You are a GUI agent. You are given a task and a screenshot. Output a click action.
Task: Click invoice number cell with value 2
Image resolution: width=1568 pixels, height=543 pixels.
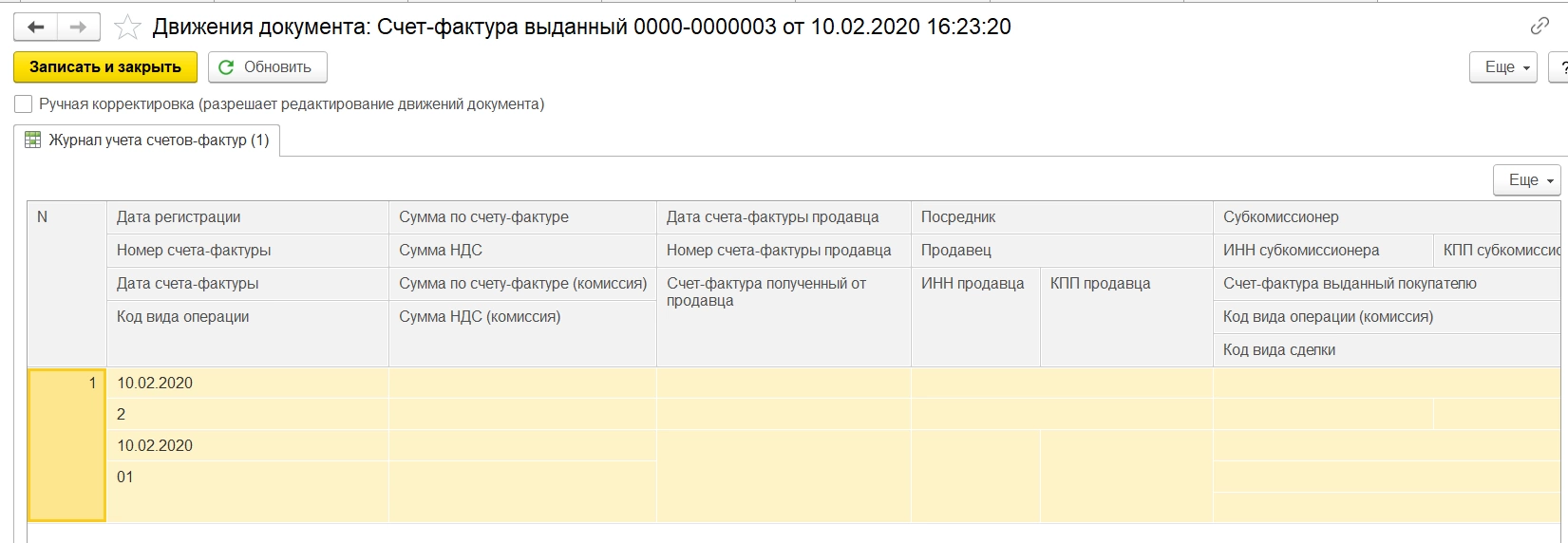122,415
